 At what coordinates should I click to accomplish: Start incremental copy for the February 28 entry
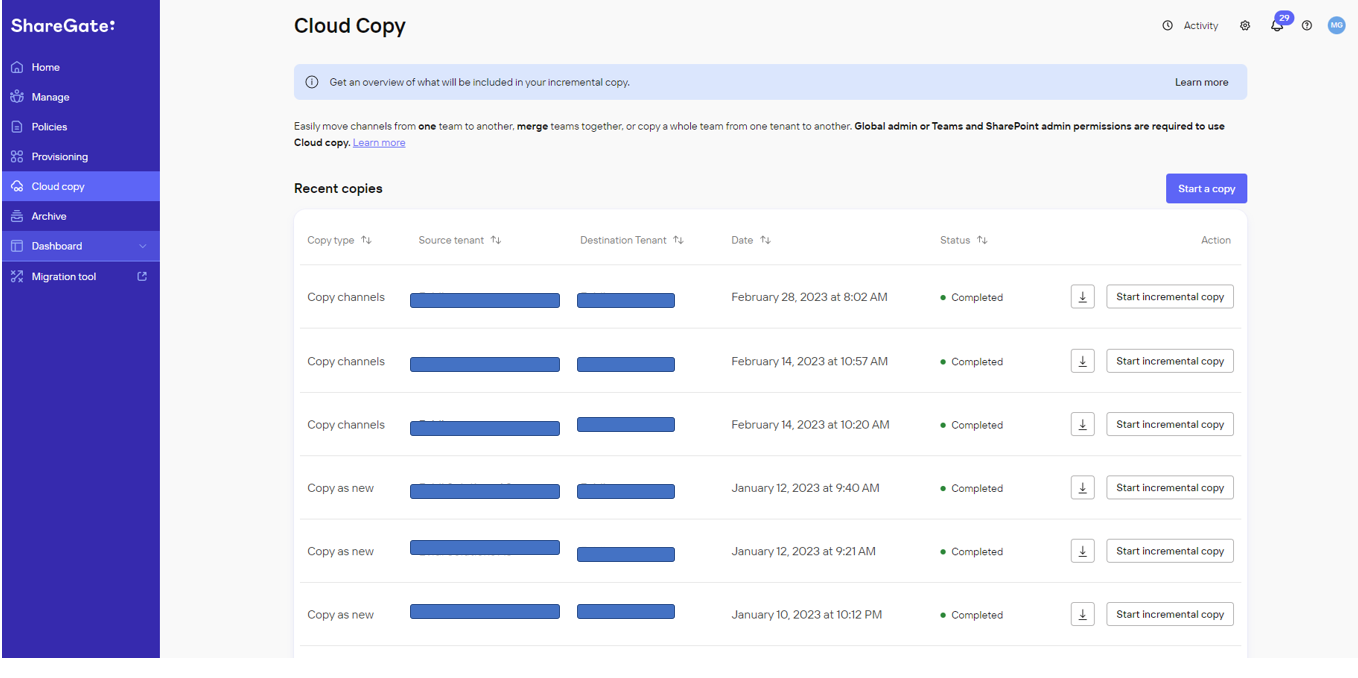[1169, 296]
